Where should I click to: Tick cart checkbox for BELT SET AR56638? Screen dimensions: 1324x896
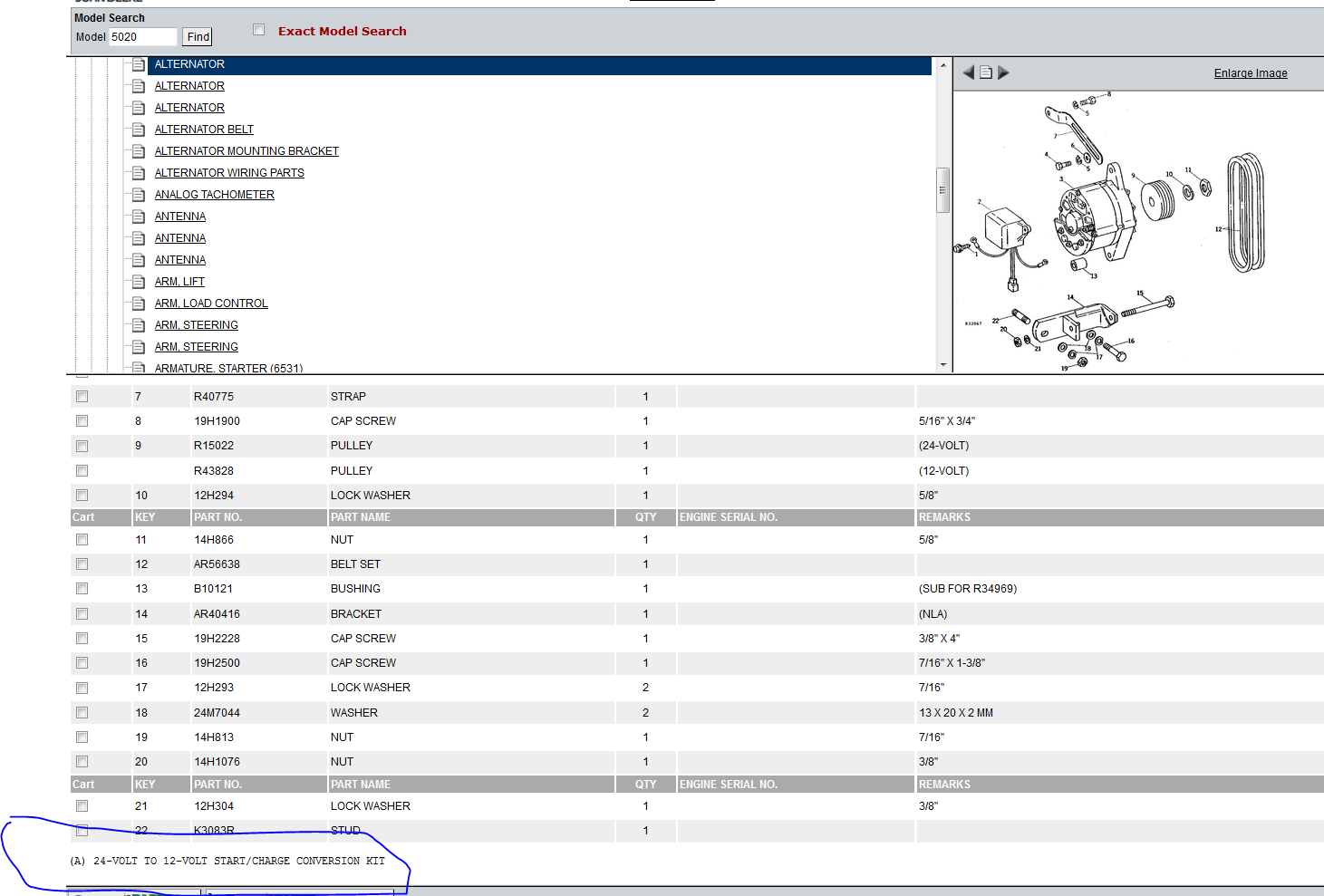tap(82, 564)
